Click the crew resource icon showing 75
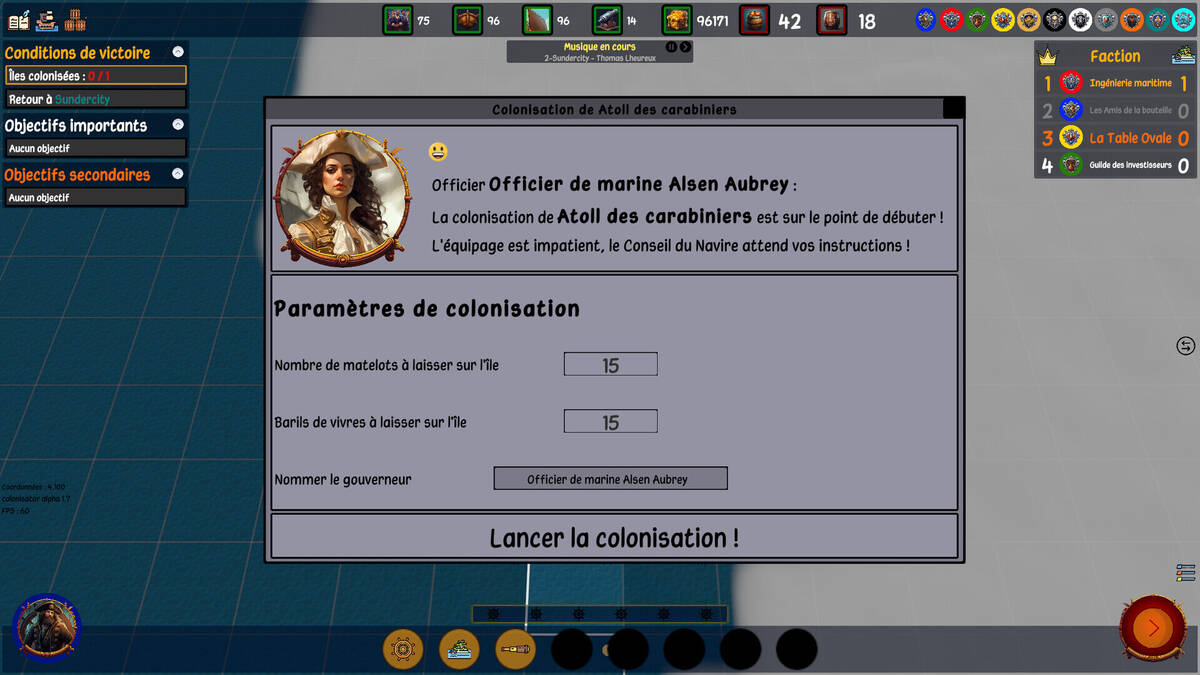The image size is (1200, 675). [398, 20]
